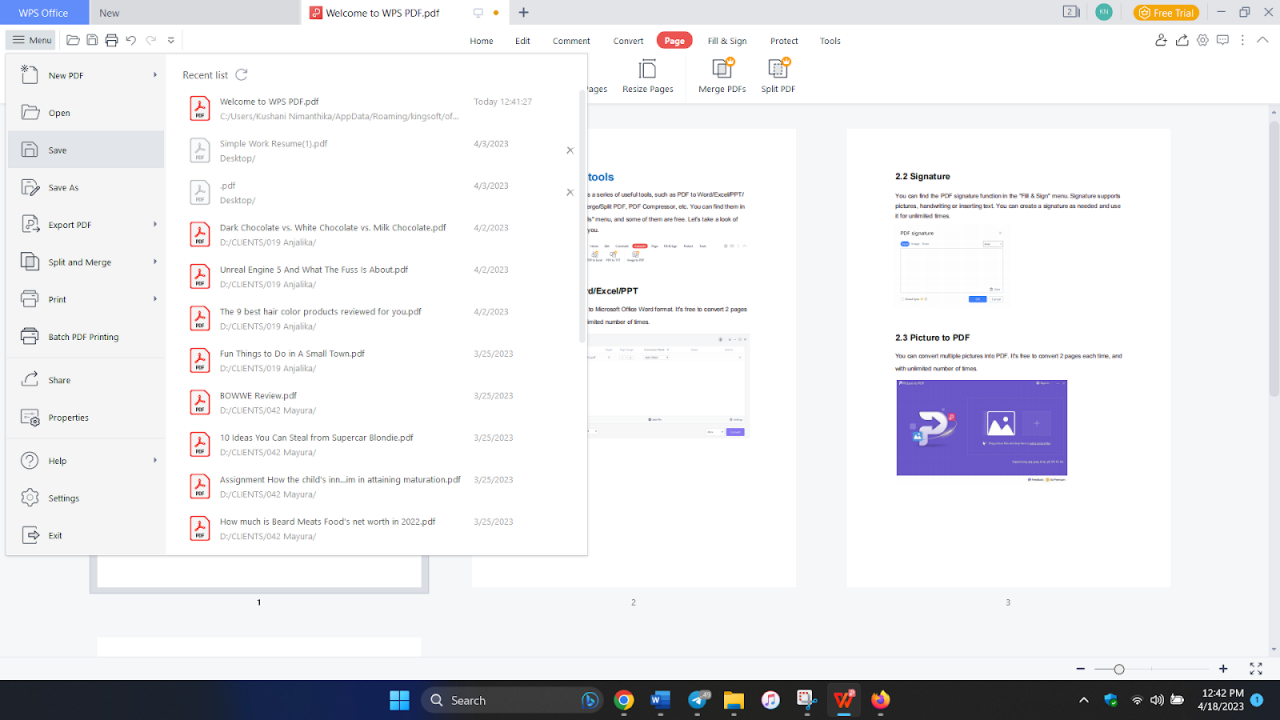Refresh the Recent list
Screen dimensions: 1280x720
(x=240, y=74)
